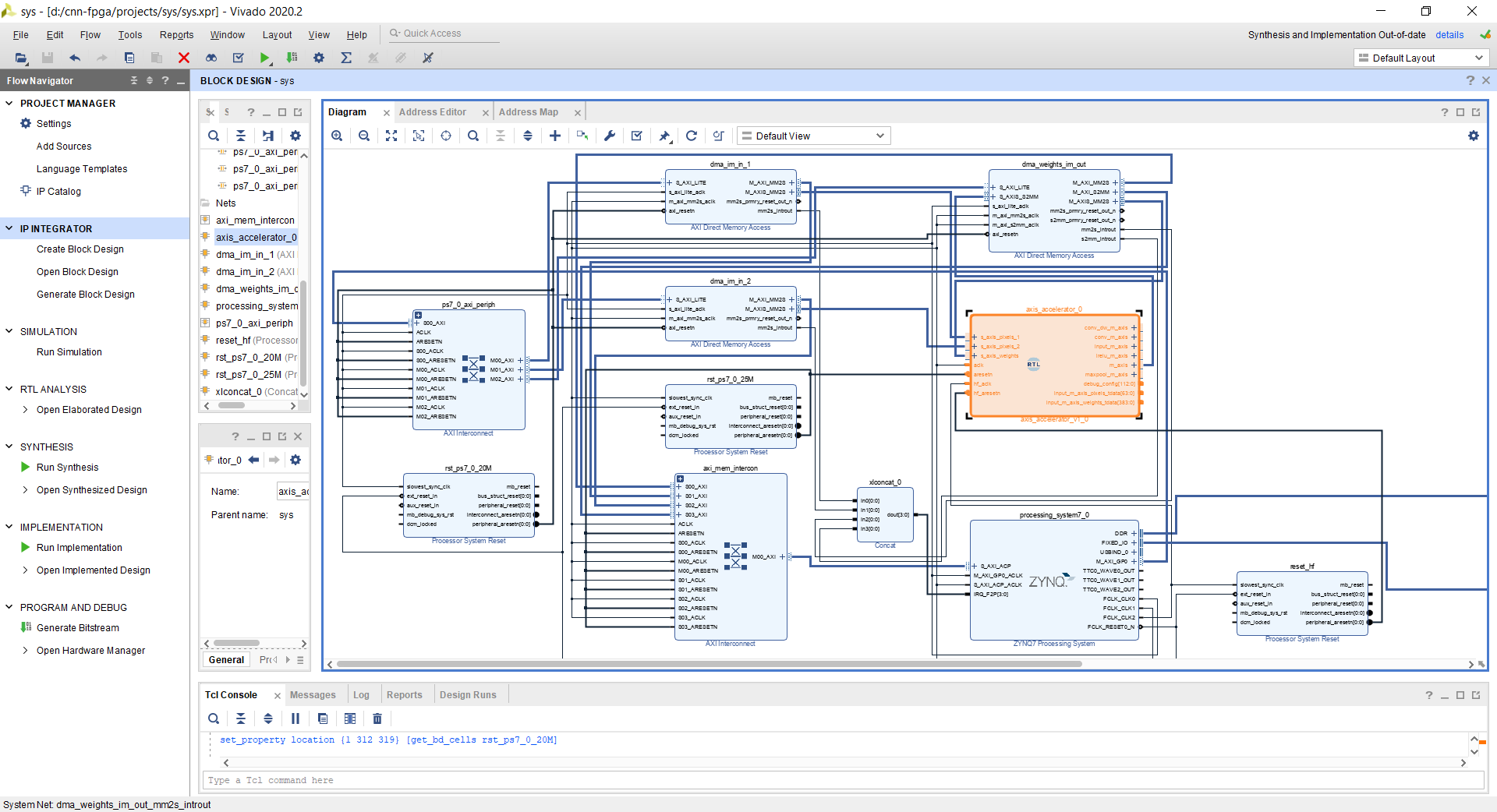Expand Open Synthesized Design item
Viewport: 1497px width, 812px height.
[x=25, y=490]
